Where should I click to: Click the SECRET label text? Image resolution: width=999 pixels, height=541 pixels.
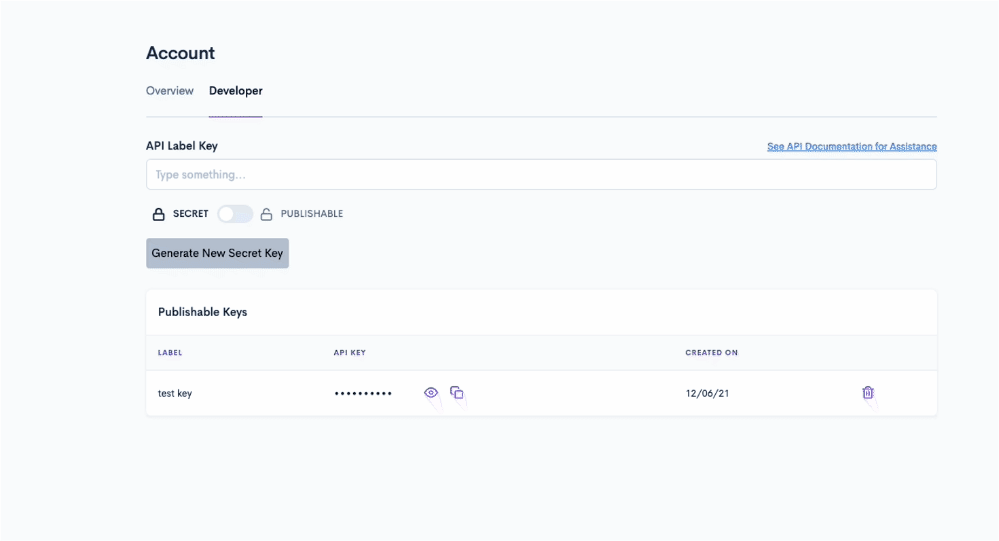point(191,214)
